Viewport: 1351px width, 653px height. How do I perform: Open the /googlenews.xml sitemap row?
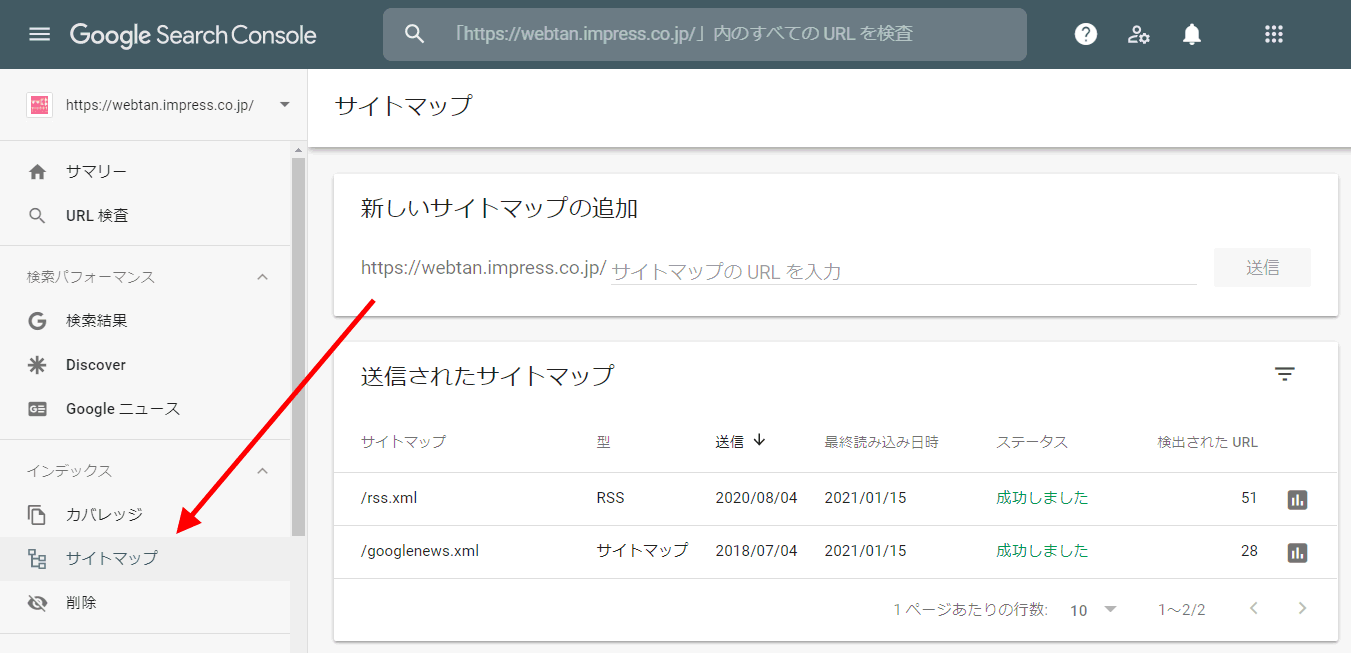coord(835,551)
